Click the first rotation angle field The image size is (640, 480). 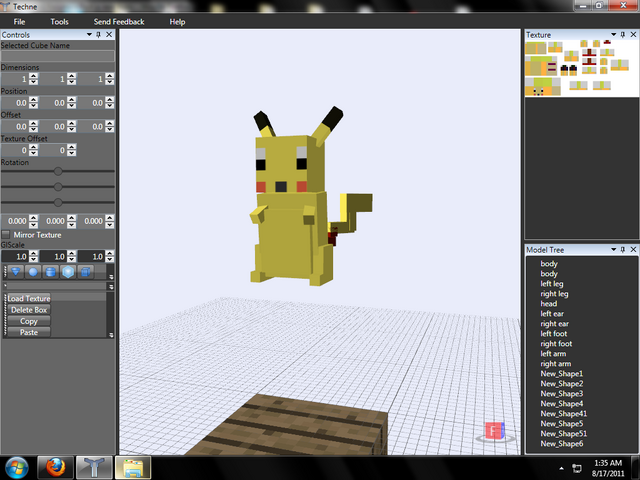pyautogui.click(x=15, y=221)
